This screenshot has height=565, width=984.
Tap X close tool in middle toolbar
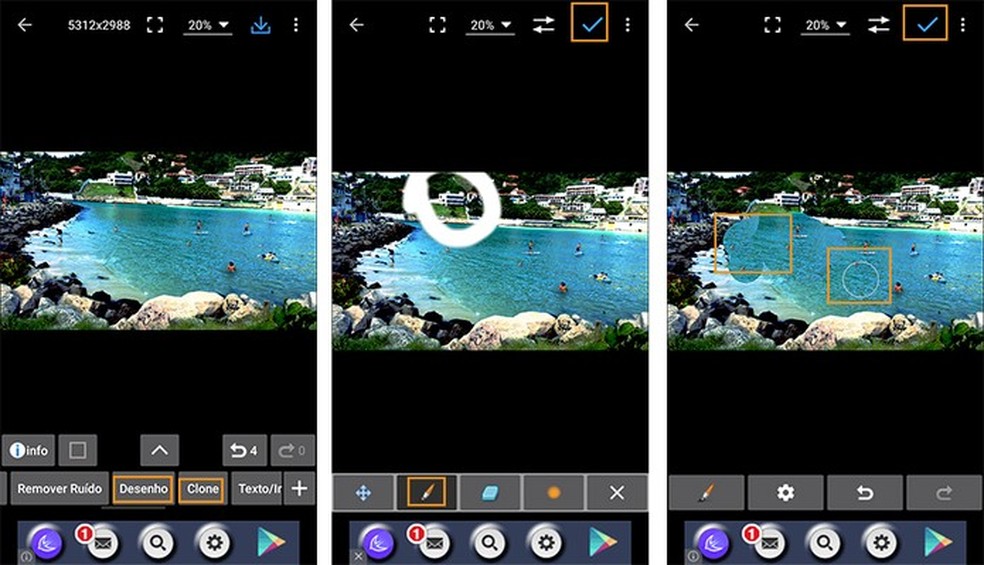(617, 492)
